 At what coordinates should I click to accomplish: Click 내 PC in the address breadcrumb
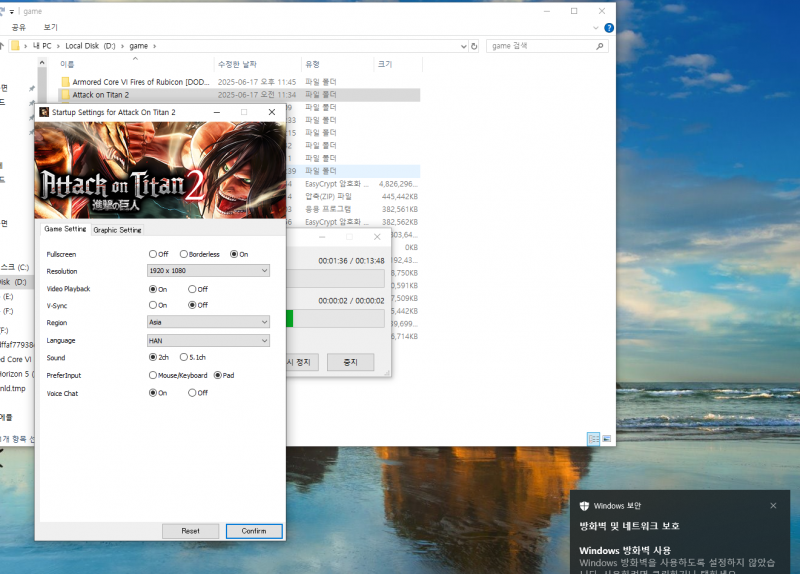[x=42, y=46]
